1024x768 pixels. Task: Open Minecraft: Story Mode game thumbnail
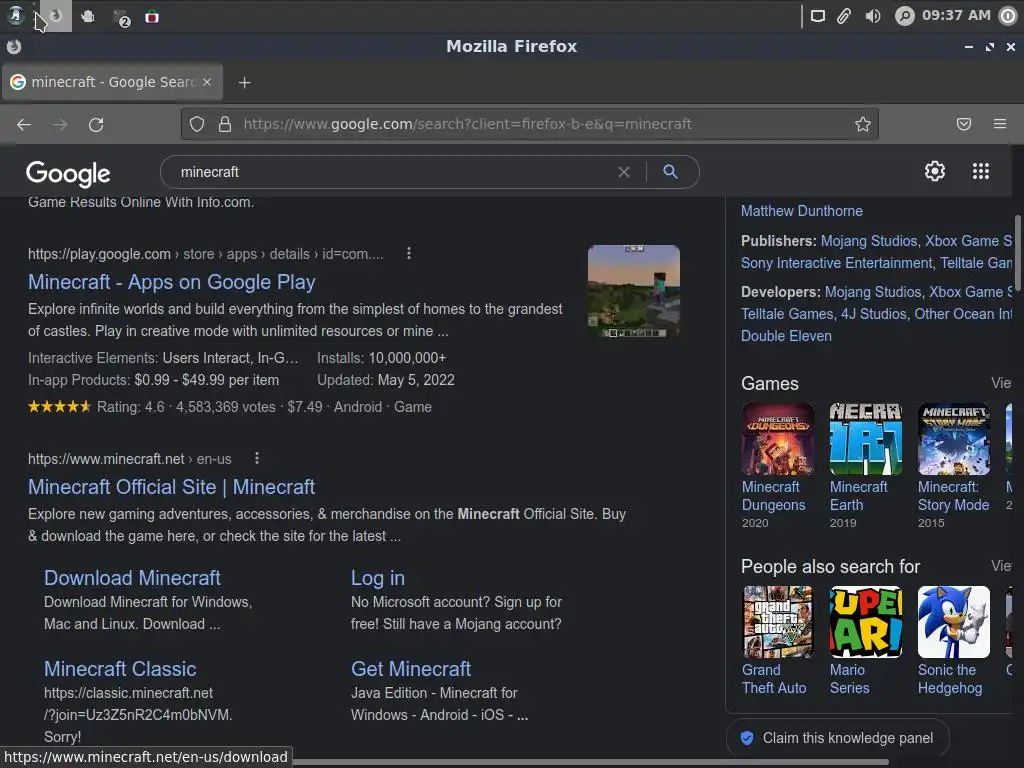tap(953, 439)
